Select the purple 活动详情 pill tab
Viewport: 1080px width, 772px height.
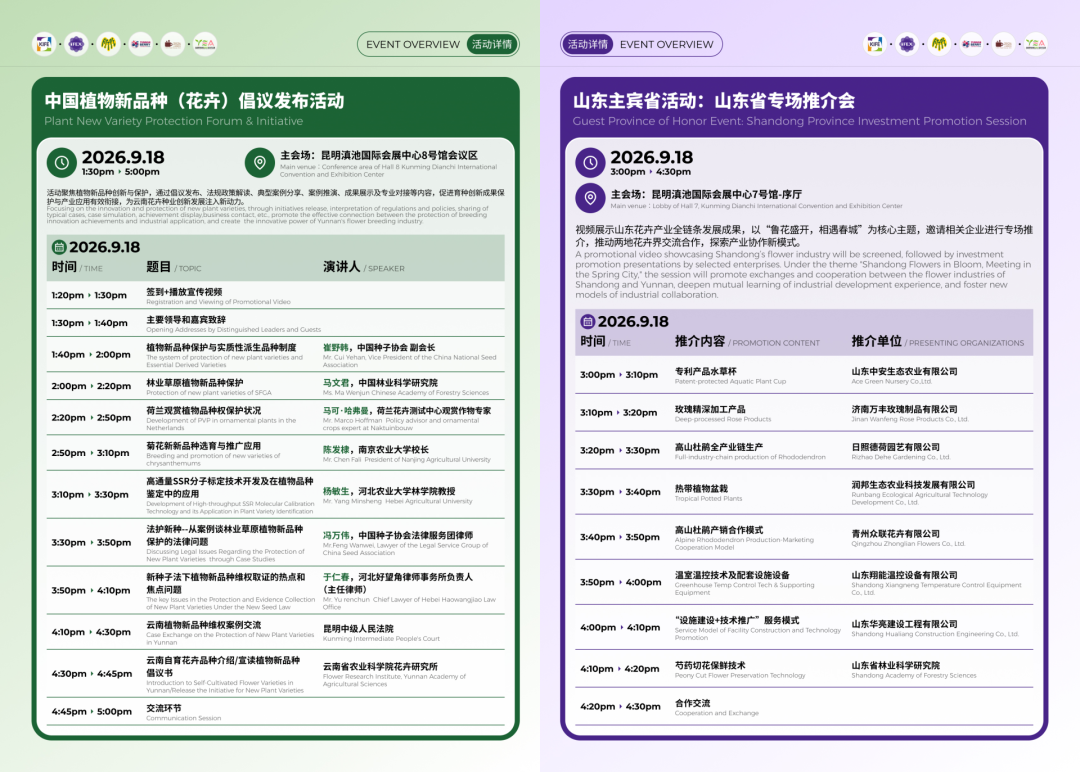click(x=588, y=44)
